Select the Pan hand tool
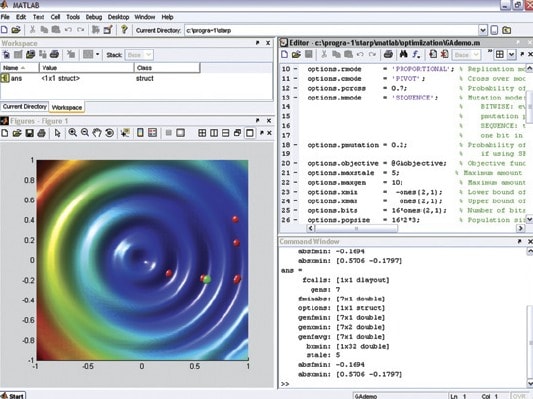This screenshot has height=399, width=533. point(97,133)
